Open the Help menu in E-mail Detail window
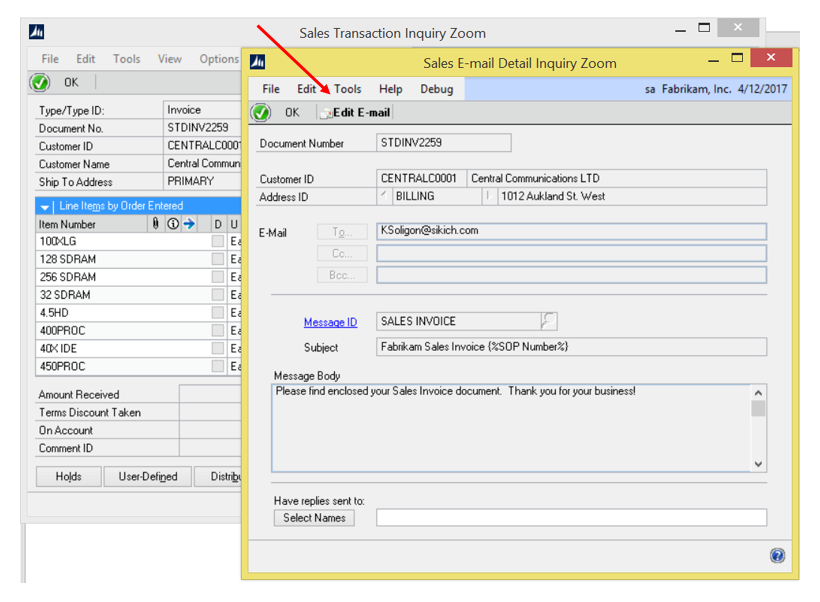The width and height of the screenshot is (820, 602). pyautogui.click(x=391, y=89)
